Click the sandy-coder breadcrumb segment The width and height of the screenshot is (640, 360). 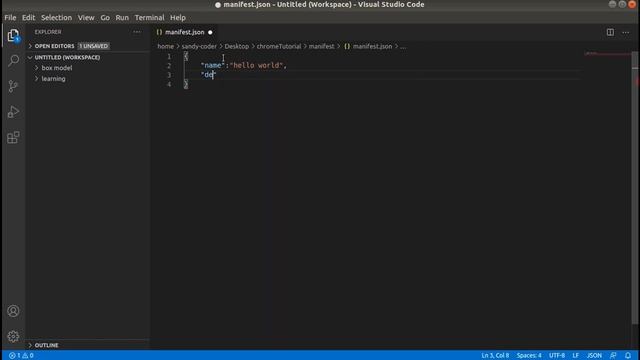coord(199,47)
